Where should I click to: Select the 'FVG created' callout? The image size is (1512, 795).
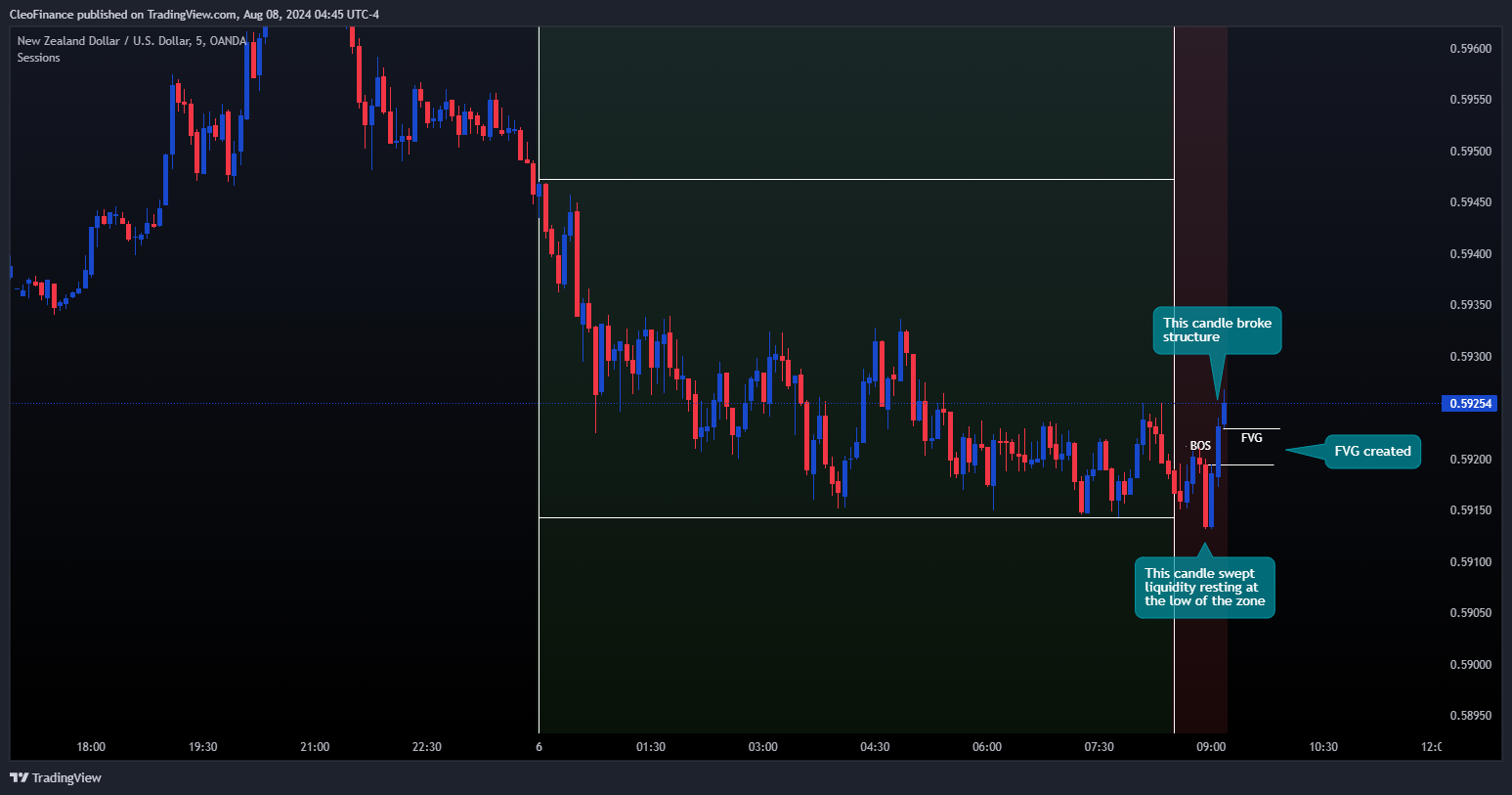(x=1372, y=451)
